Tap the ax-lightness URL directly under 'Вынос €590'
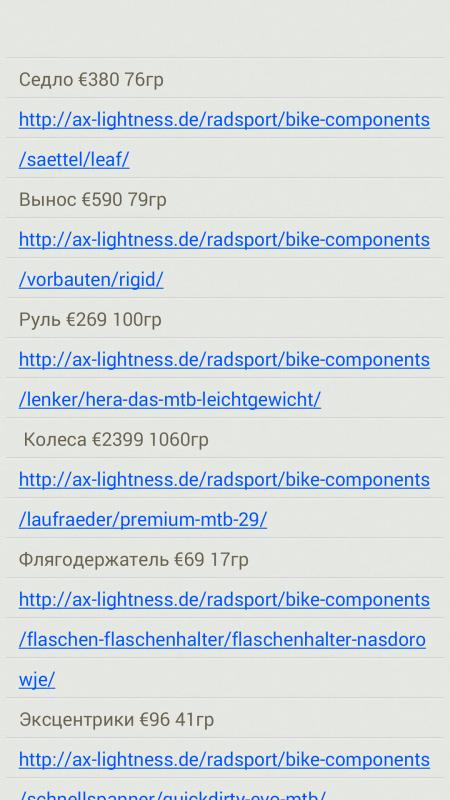Image resolution: width=450 pixels, height=800 pixels. (x=224, y=240)
